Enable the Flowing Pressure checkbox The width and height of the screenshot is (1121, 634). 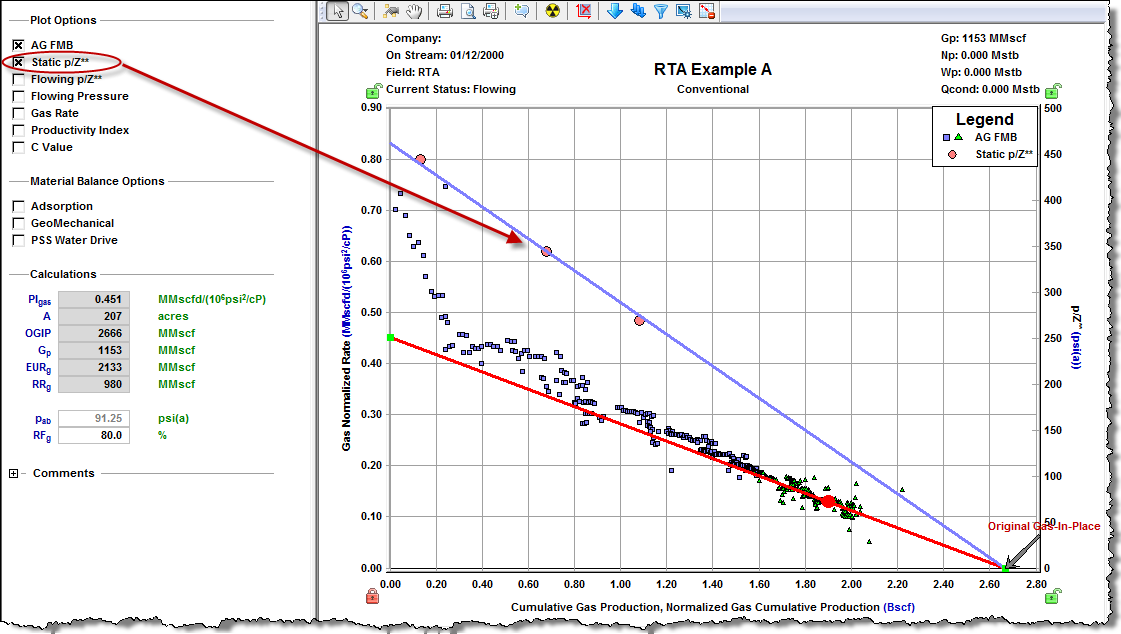click(x=18, y=96)
